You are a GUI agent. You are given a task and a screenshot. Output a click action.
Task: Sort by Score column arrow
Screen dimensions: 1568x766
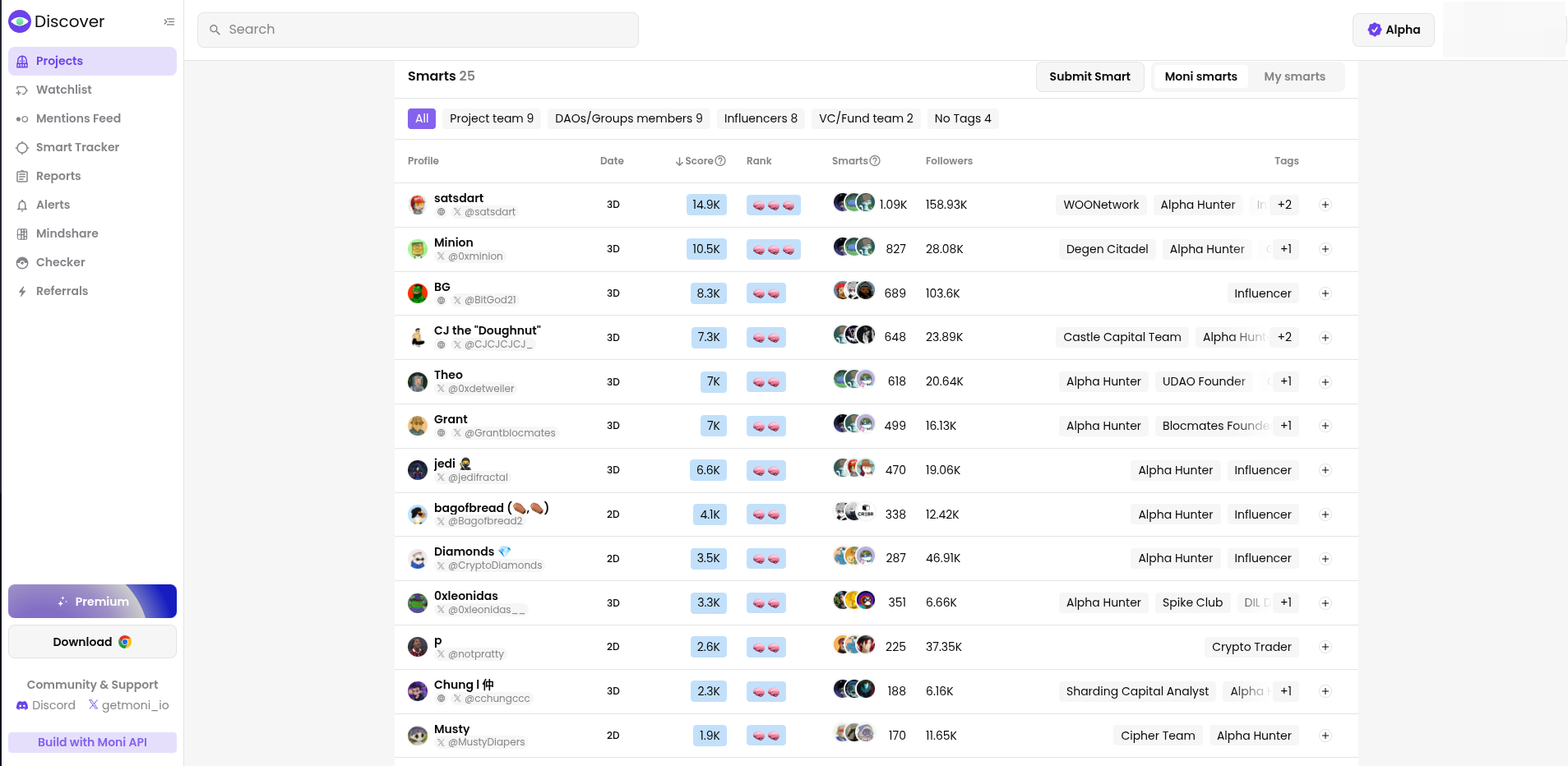pyautogui.click(x=679, y=161)
